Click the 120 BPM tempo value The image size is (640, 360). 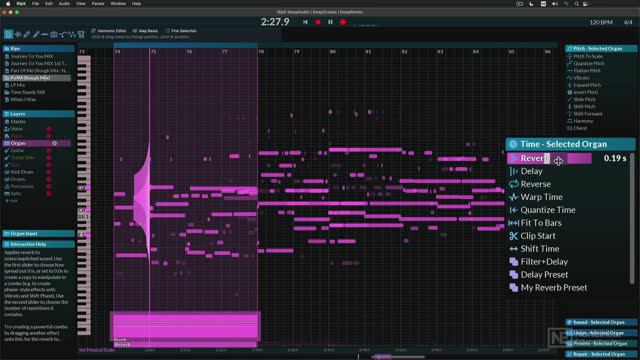[x=601, y=22]
